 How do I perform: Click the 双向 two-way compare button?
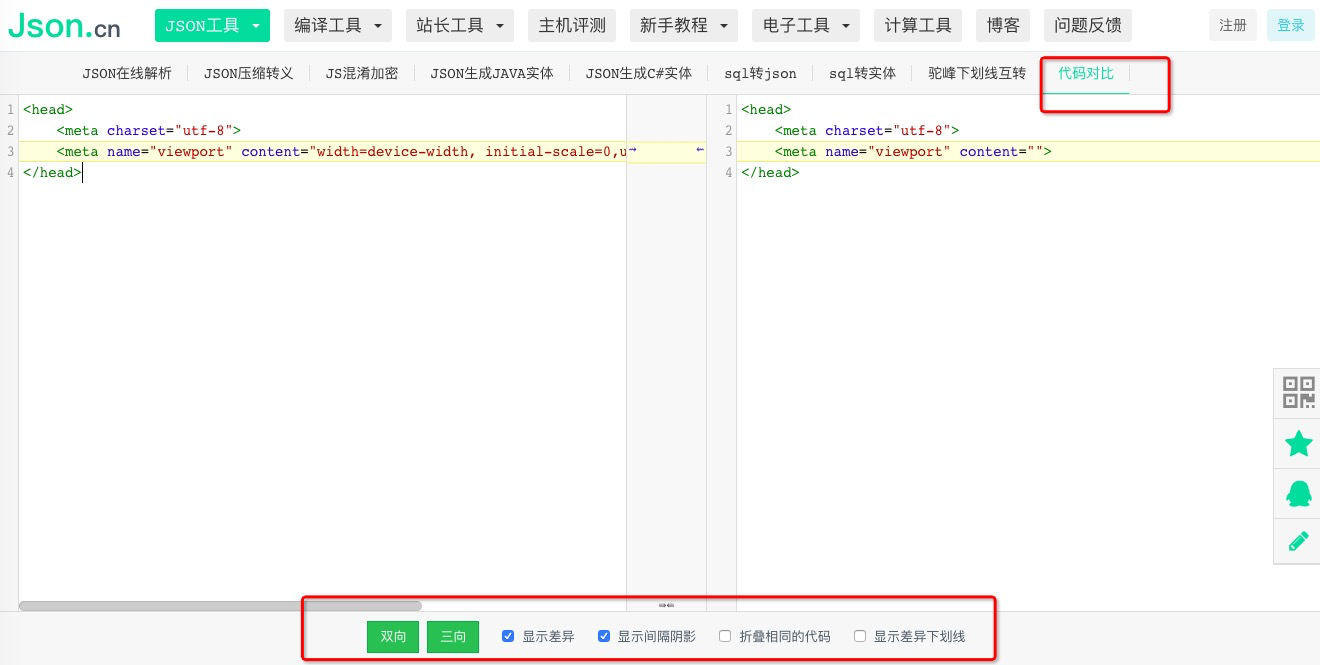(393, 637)
